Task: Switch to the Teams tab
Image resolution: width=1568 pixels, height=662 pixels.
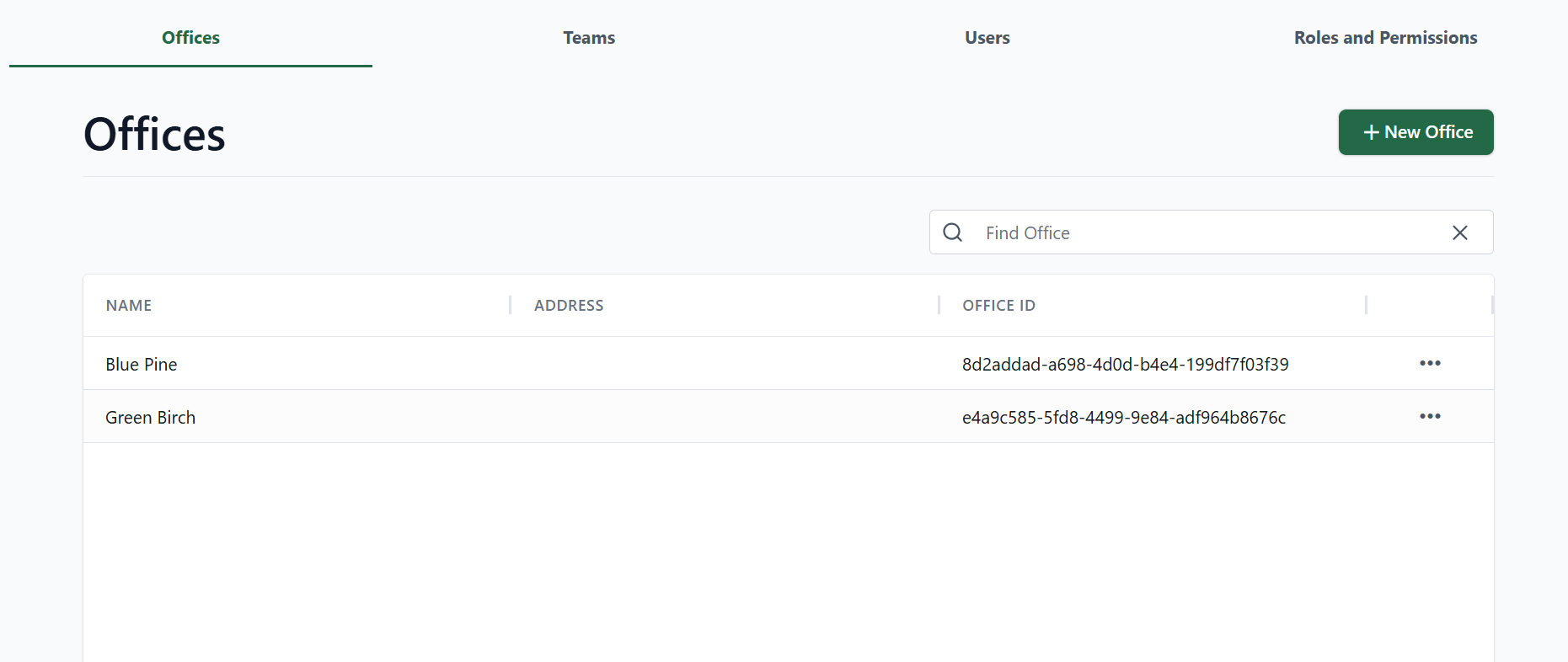Action: pos(589,38)
